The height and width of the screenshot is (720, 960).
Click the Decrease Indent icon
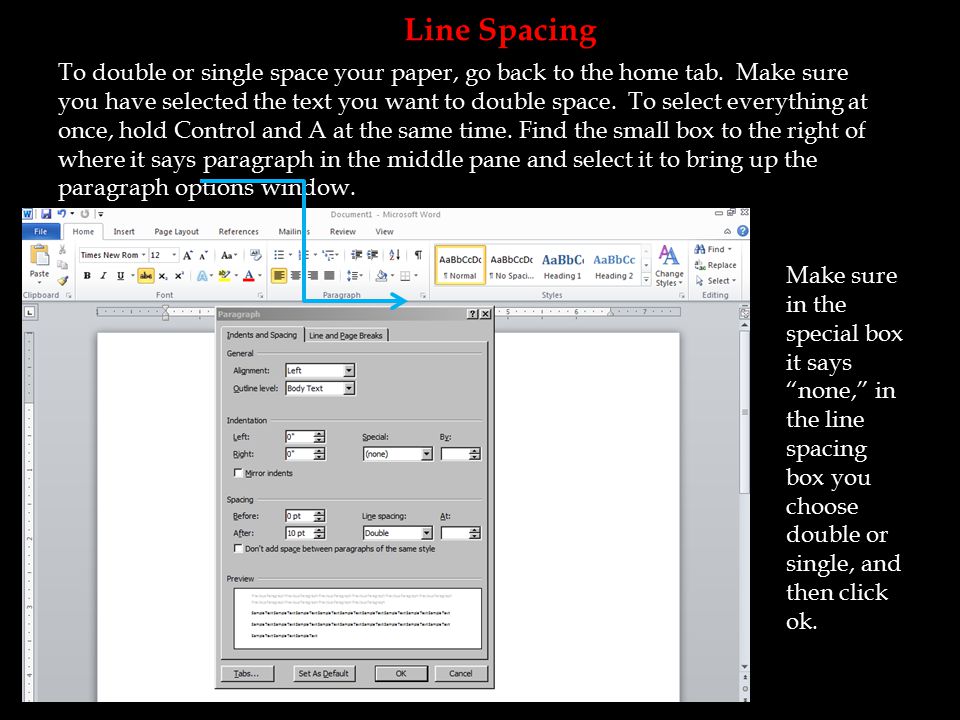tap(356, 255)
